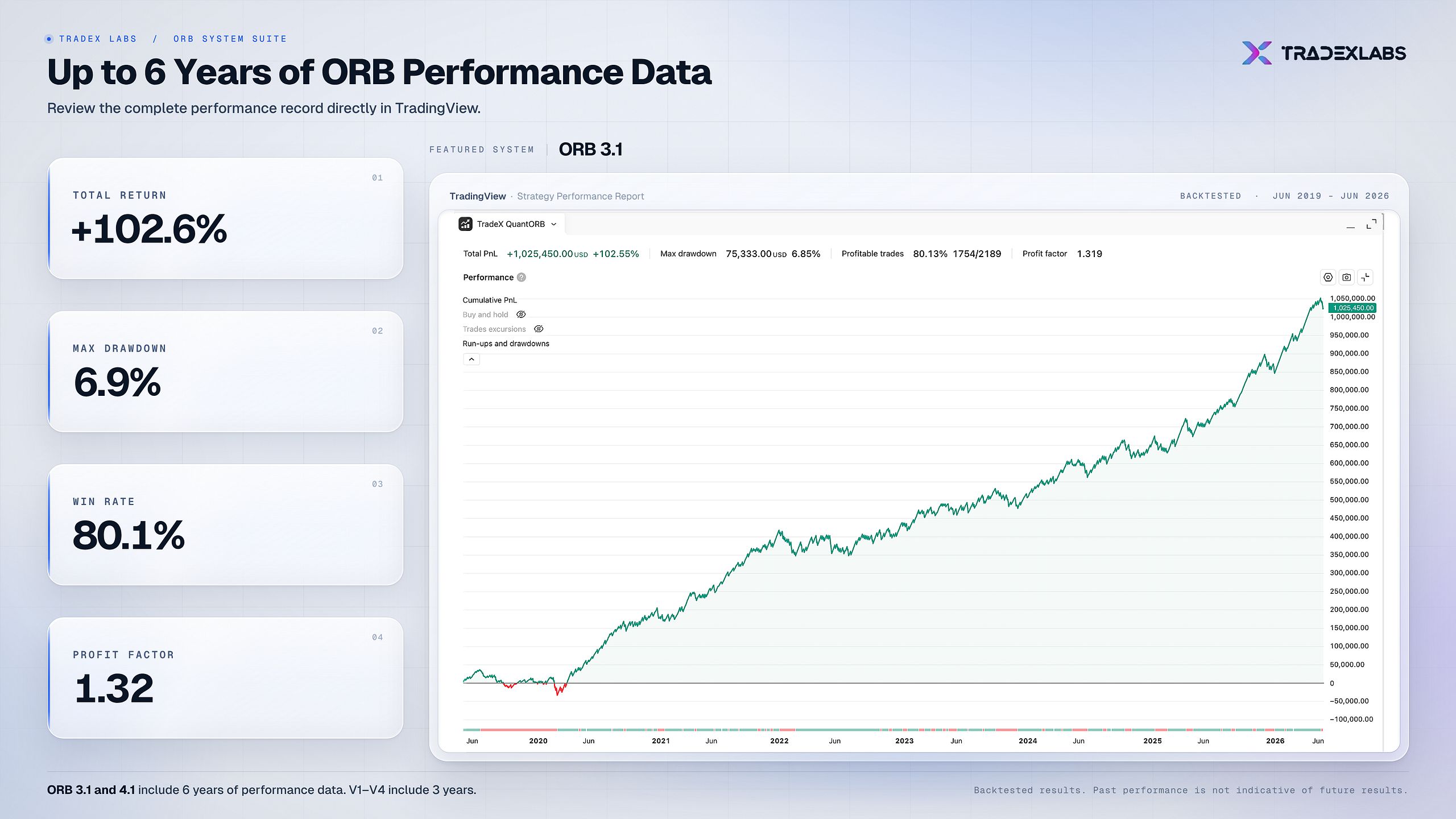Click the FEATURED SYSTEM label
1456x819 pixels.
(x=481, y=150)
